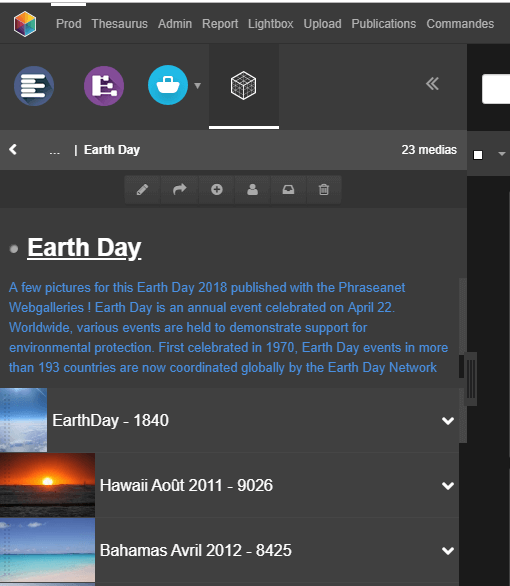Open the facets list round icon
Viewport: 510px width, 586px height.
34,86
